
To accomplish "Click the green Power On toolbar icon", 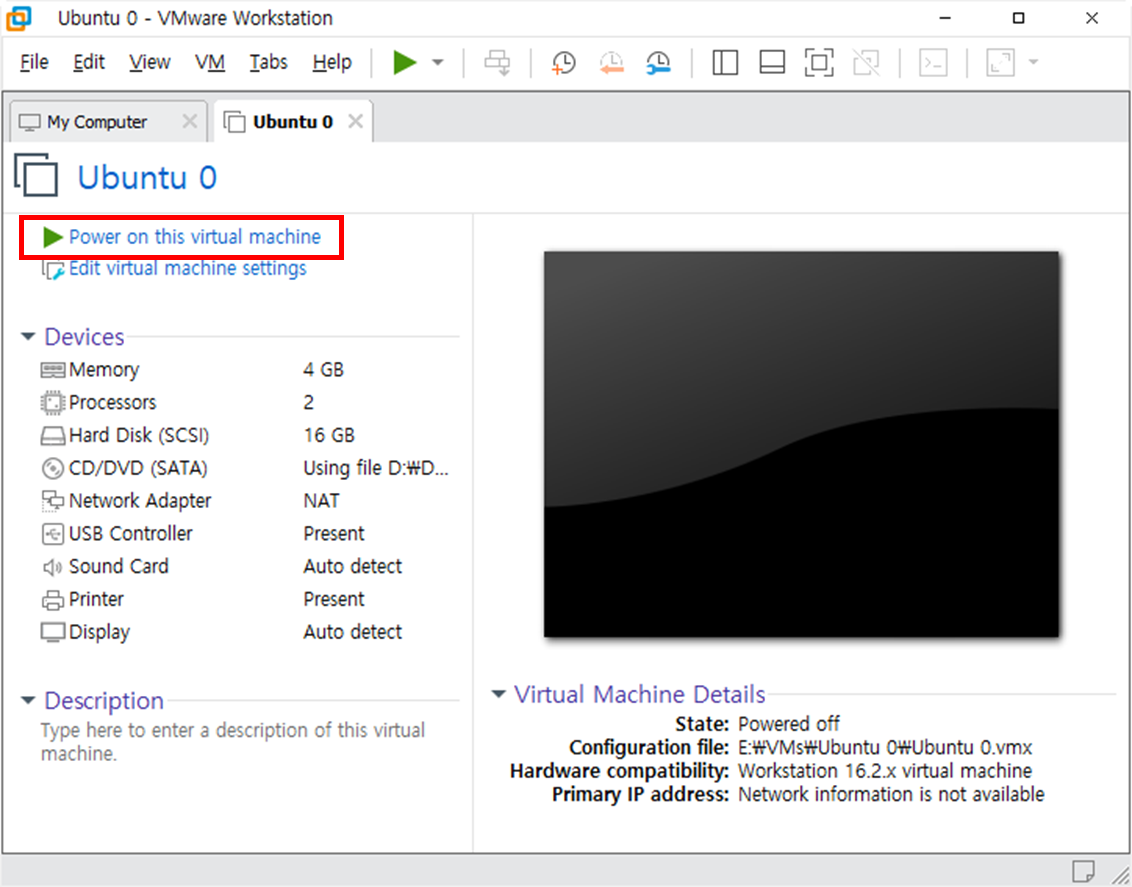I will 405,63.
